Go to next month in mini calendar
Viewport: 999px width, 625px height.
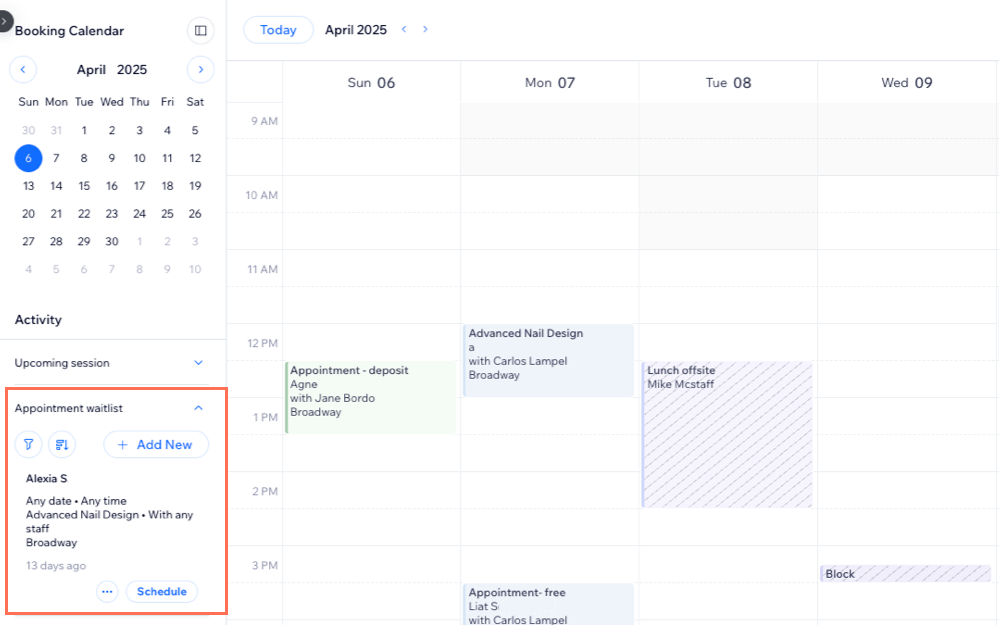point(200,69)
